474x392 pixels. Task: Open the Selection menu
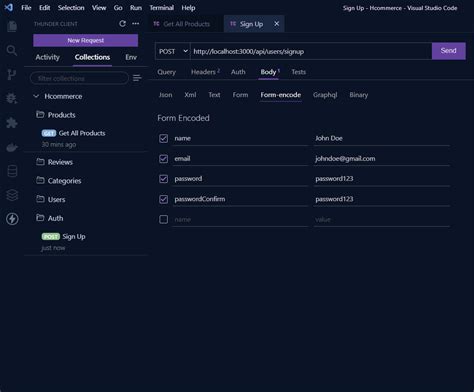(71, 8)
